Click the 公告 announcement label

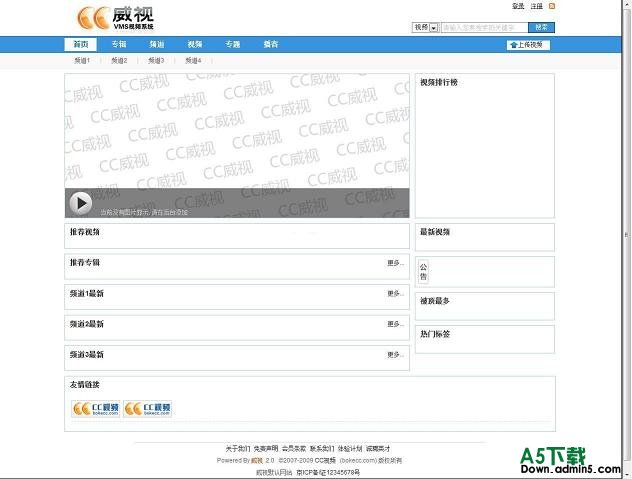[423, 271]
